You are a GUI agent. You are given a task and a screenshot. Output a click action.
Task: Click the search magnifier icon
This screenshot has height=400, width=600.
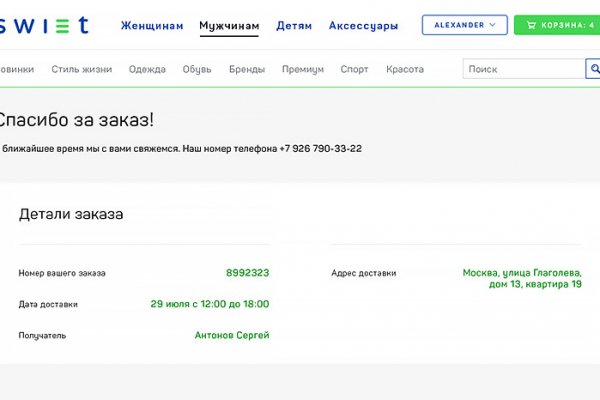click(592, 69)
